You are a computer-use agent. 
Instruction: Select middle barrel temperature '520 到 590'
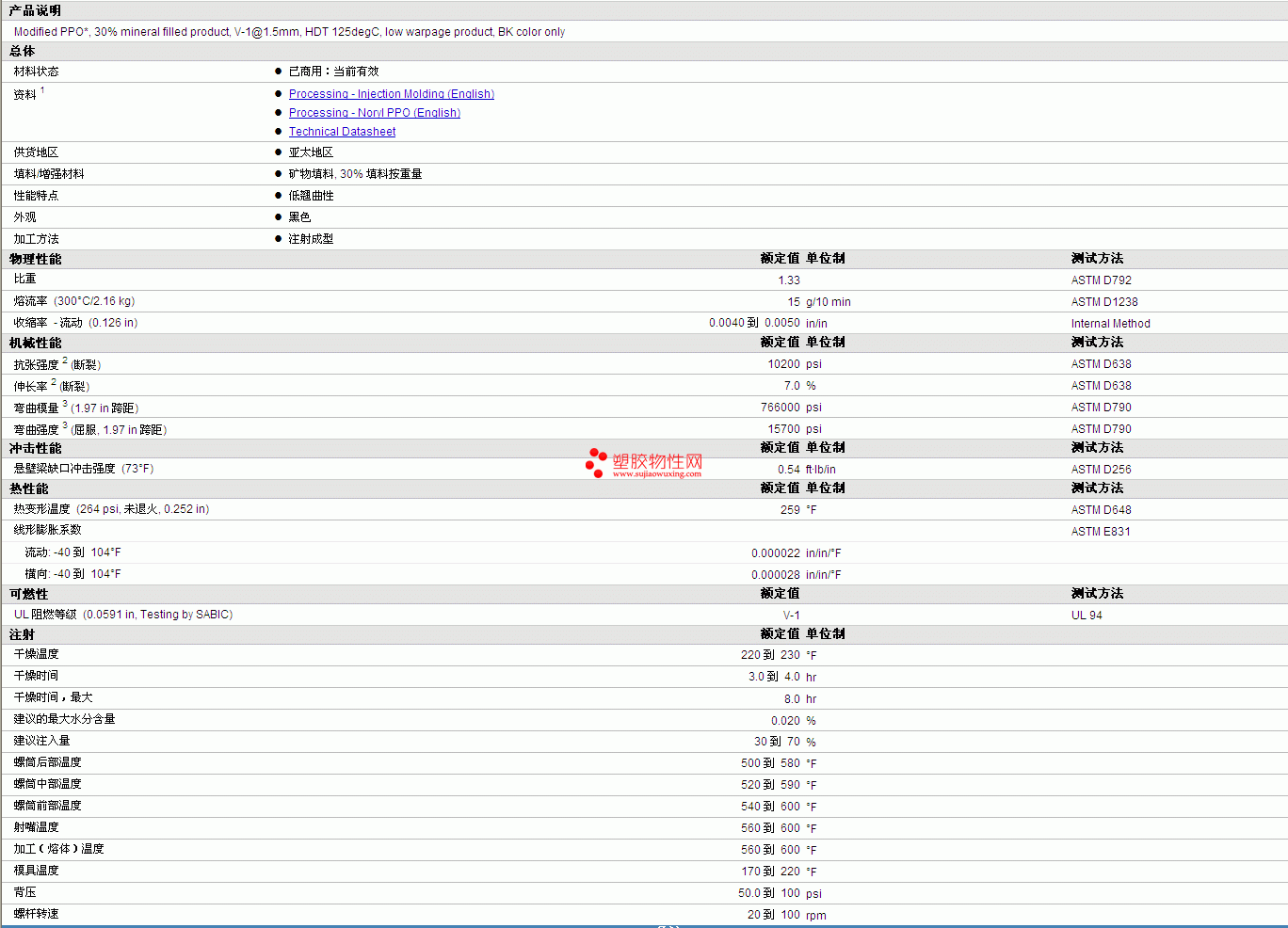770,785
